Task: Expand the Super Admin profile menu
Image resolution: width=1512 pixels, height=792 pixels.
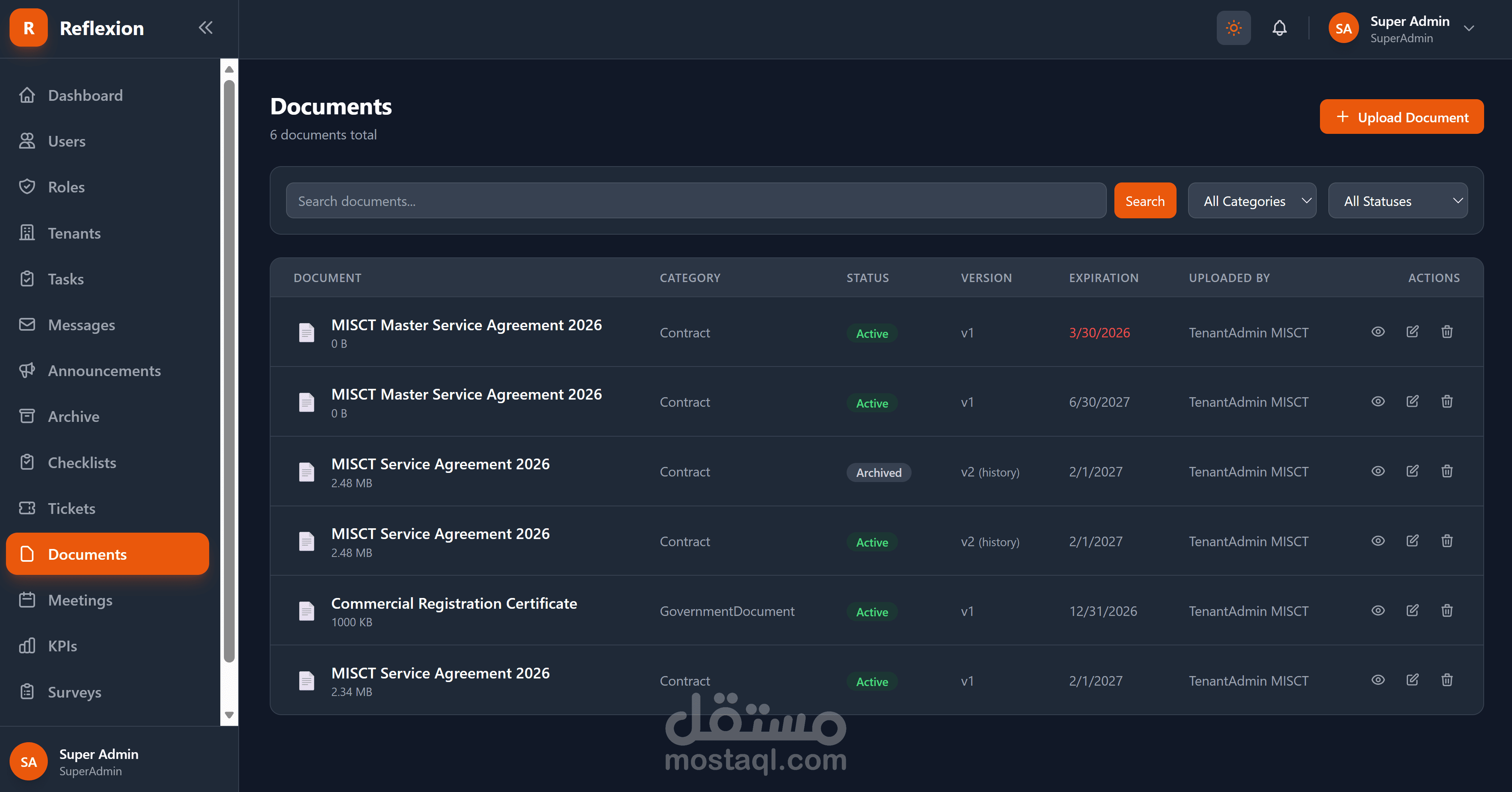Action: pyautogui.click(x=1468, y=28)
